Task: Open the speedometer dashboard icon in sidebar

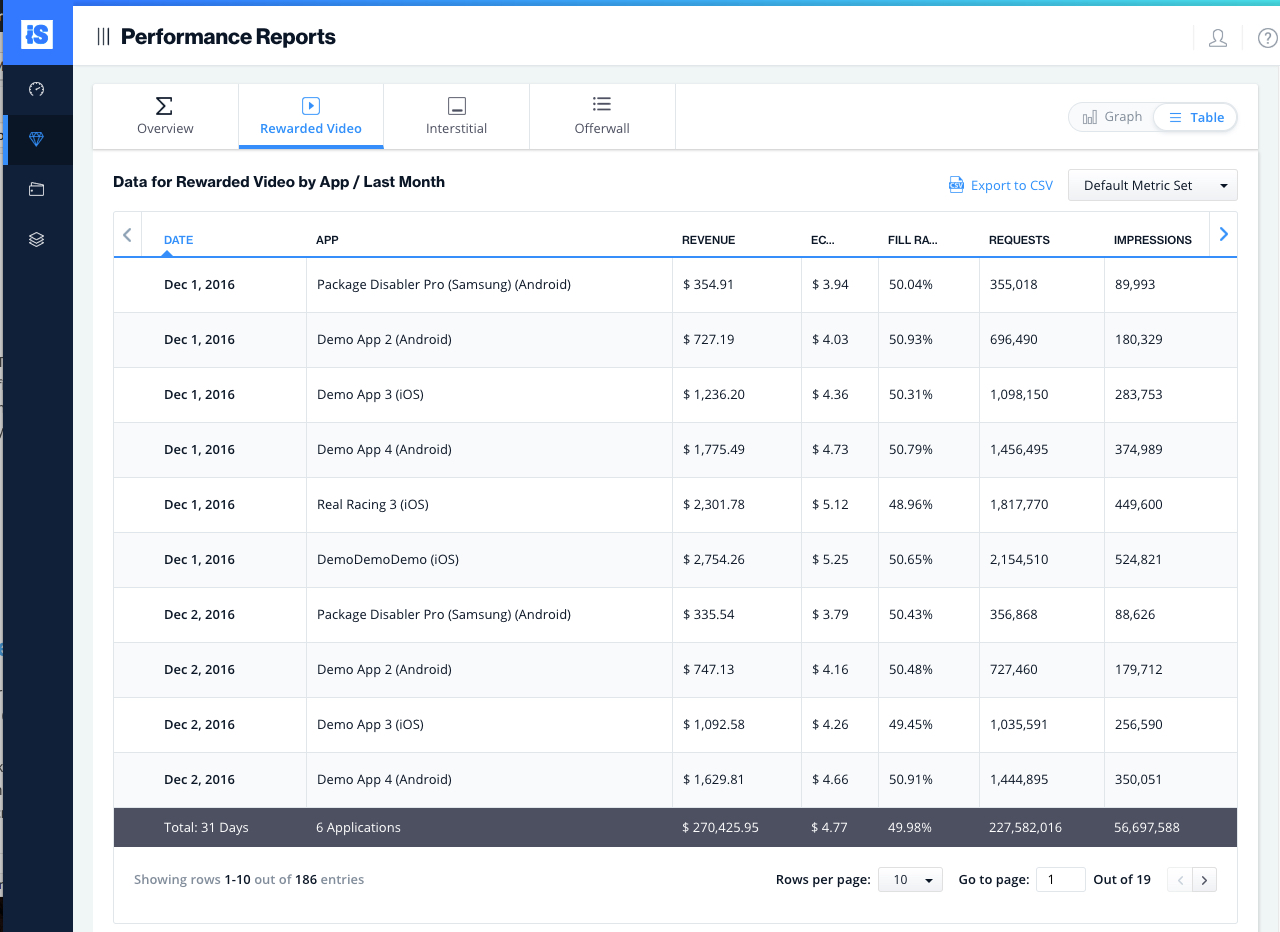Action: (36, 89)
